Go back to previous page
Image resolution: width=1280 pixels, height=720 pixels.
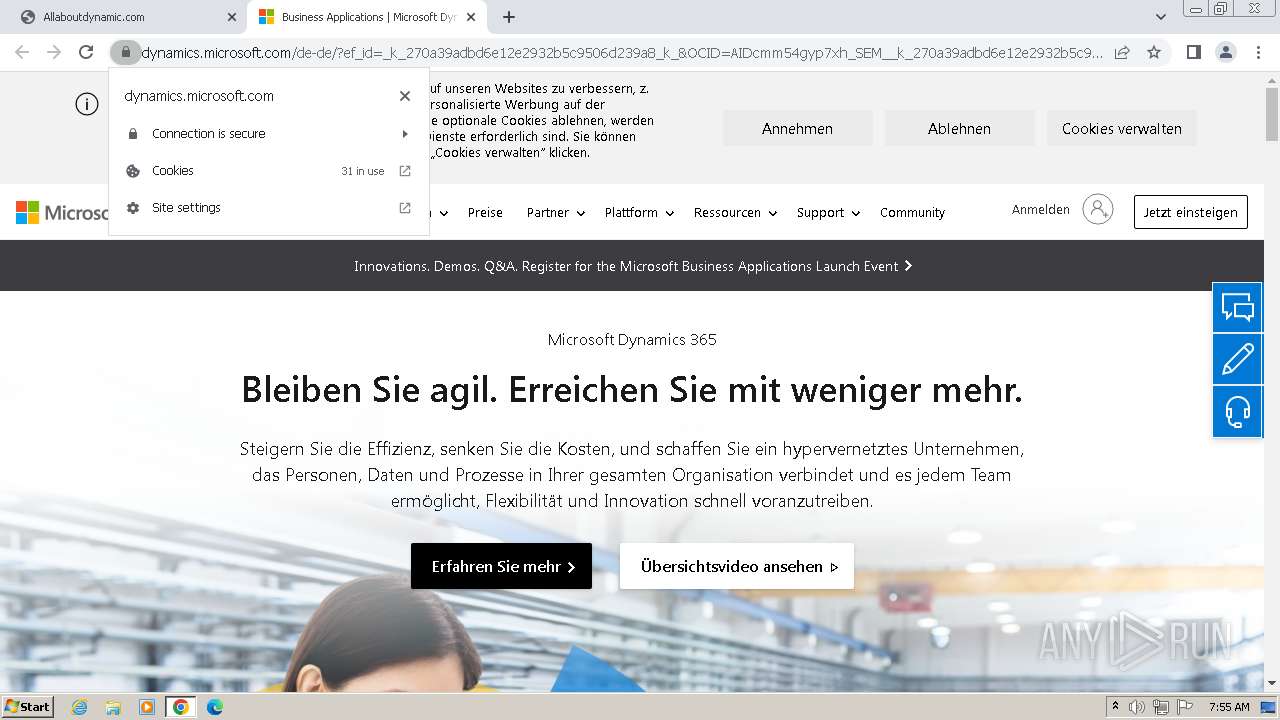tap(22, 52)
